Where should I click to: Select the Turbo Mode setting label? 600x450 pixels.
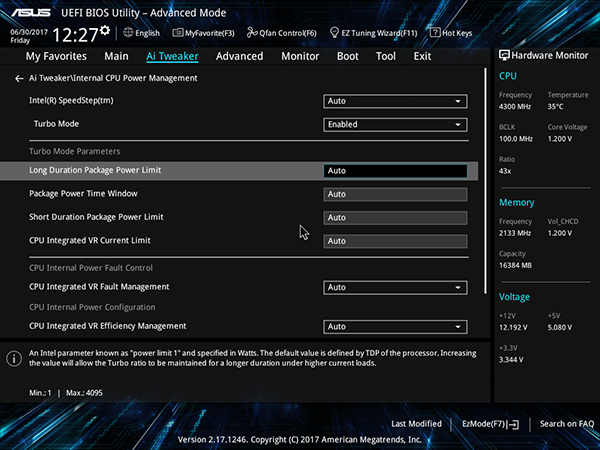point(56,124)
